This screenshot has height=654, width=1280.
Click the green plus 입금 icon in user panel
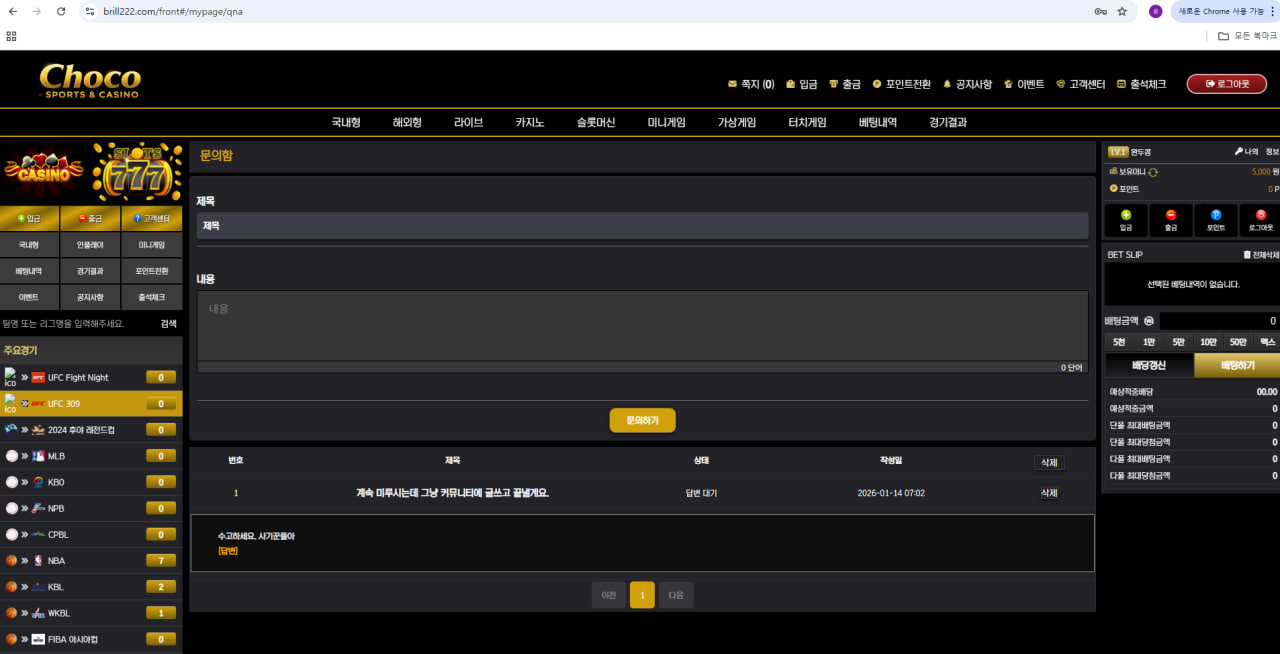(x=1126, y=215)
